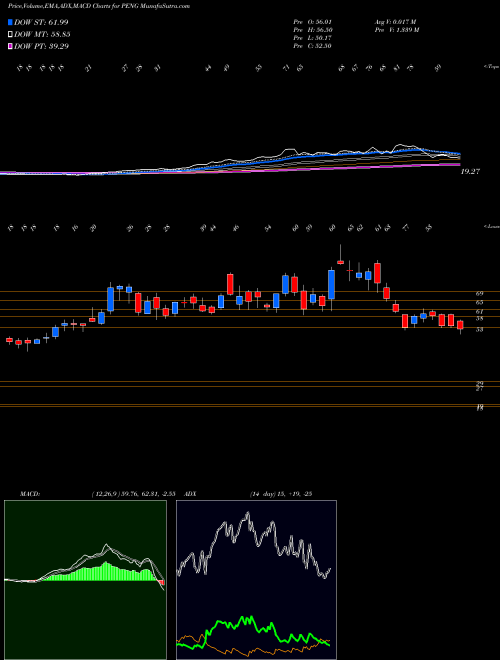This screenshot has width=500, height=660.
Task: Click the ADX (14 day) parameter values
Action: point(280,494)
